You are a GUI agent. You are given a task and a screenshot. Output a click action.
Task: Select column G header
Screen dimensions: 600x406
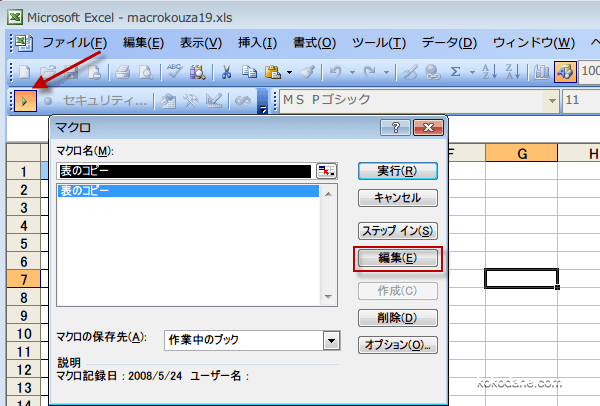522,153
